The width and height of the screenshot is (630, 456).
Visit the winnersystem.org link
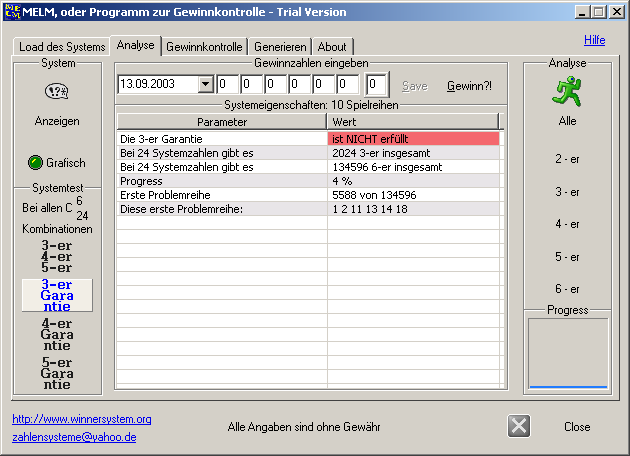click(x=82, y=419)
